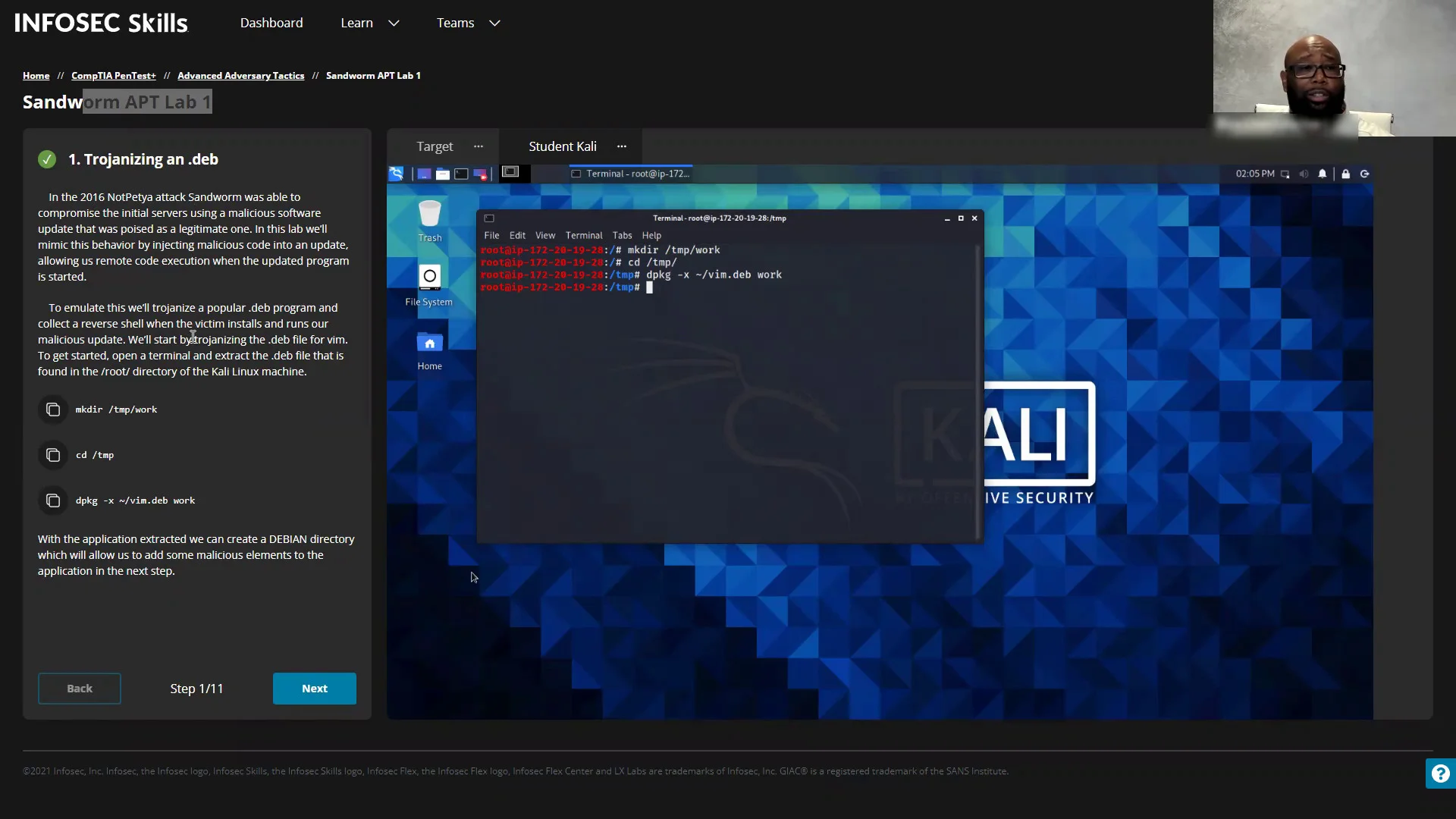Click the Terminal taskbar window button
The height and width of the screenshot is (819, 1456).
[x=631, y=174]
